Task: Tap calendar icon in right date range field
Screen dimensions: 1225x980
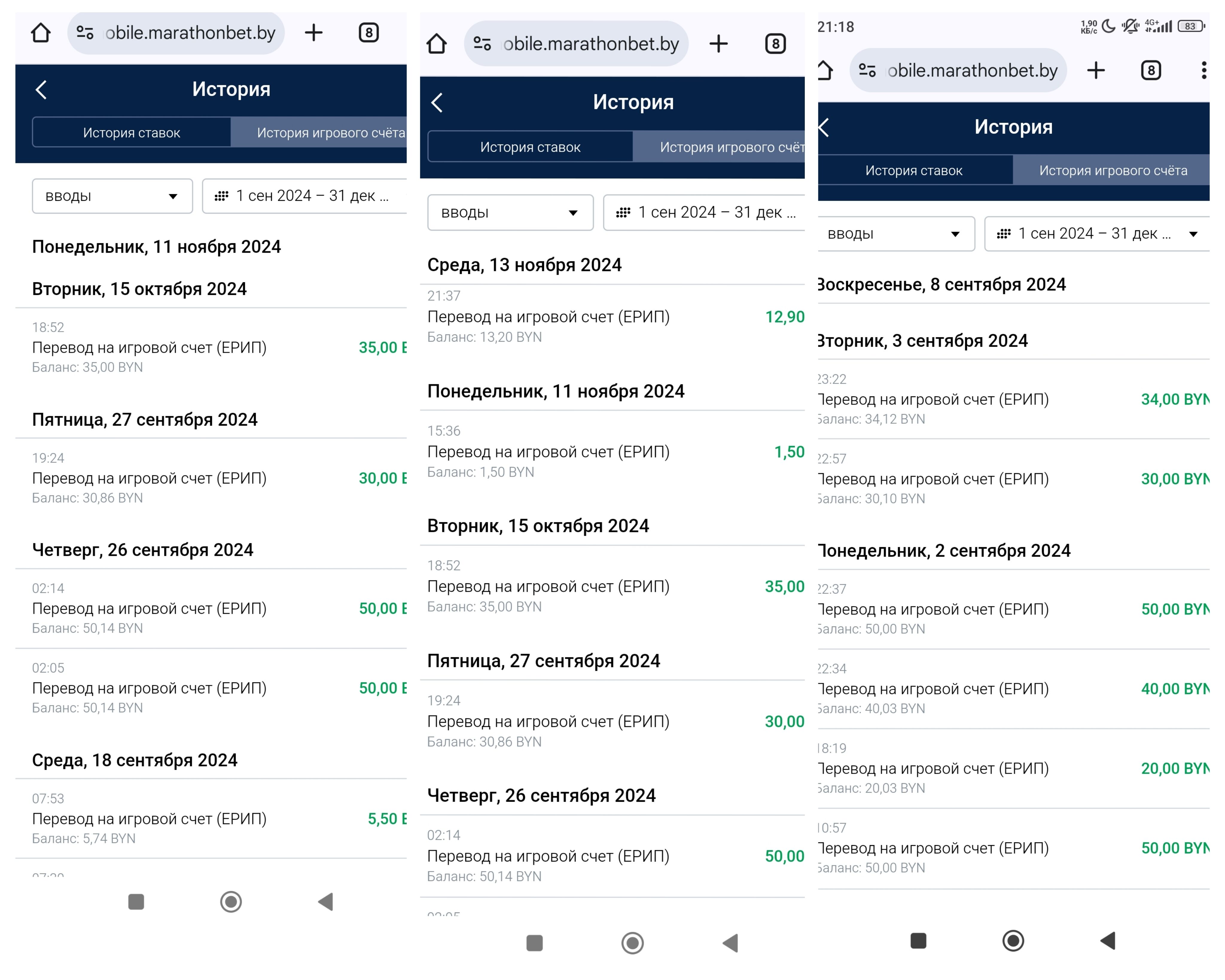Action: click(x=1003, y=234)
